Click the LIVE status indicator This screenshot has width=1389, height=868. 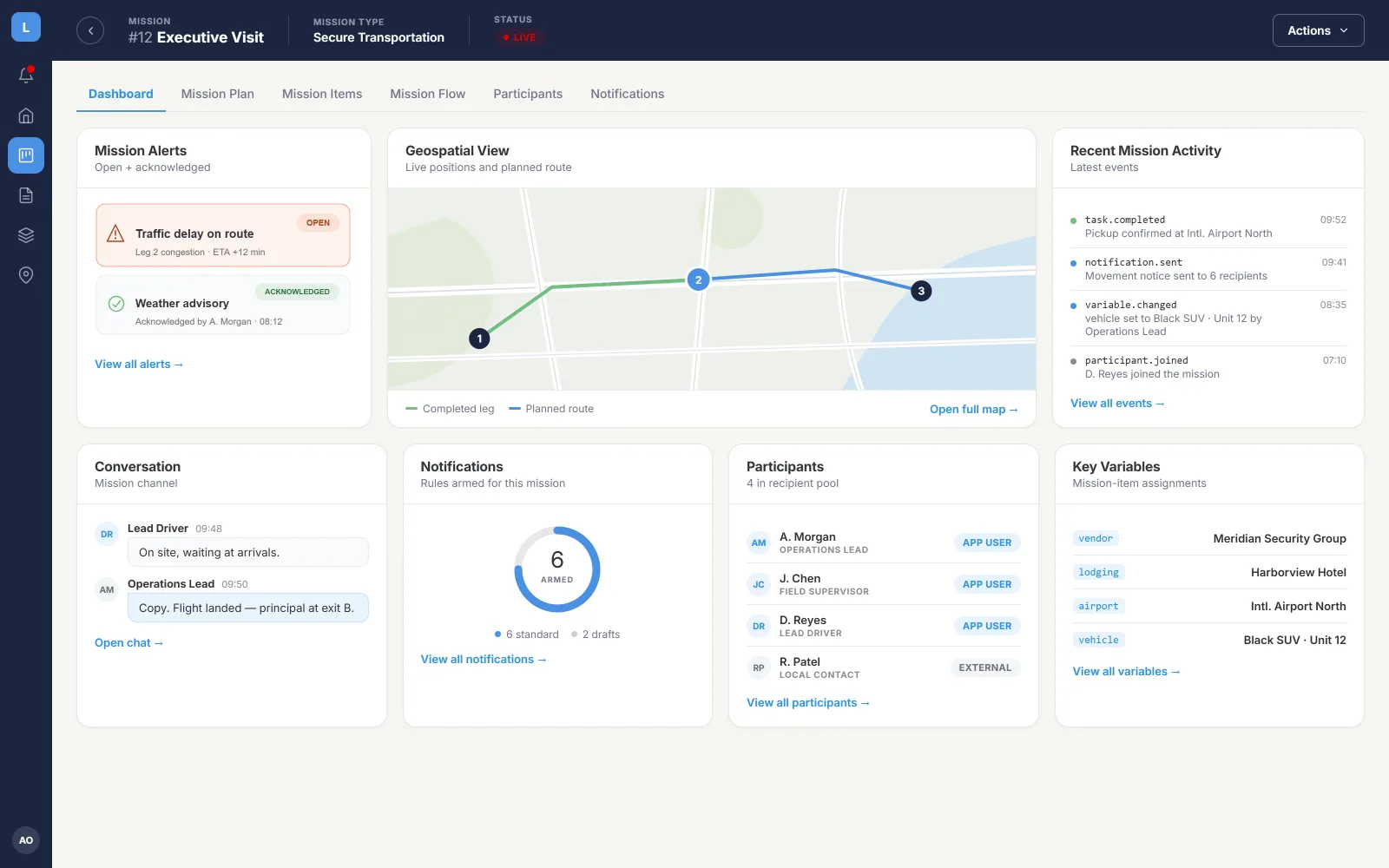[519, 37]
